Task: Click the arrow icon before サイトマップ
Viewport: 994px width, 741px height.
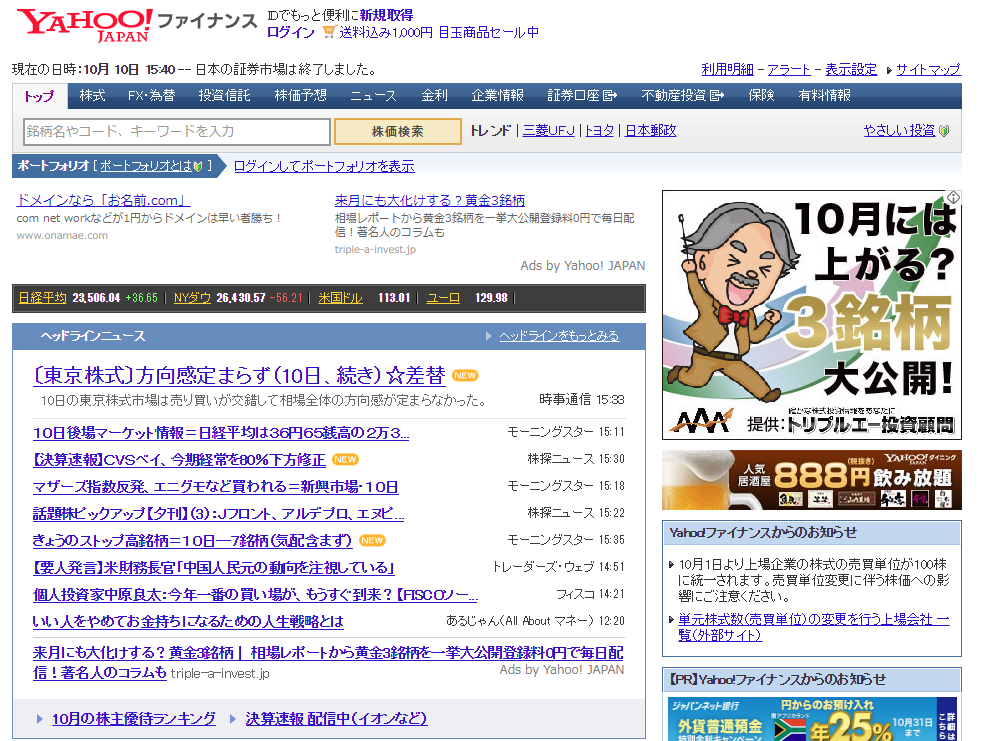Action: click(888, 70)
